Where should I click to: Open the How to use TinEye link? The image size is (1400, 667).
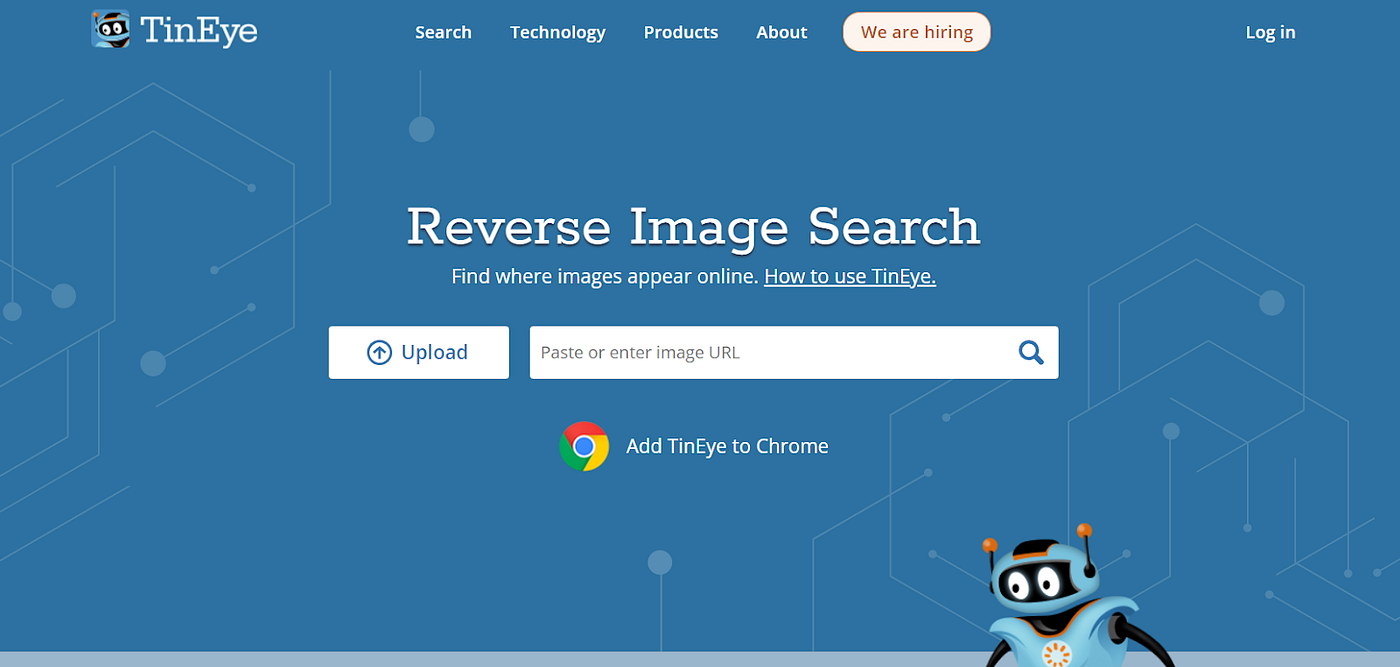tap(849, 276)
